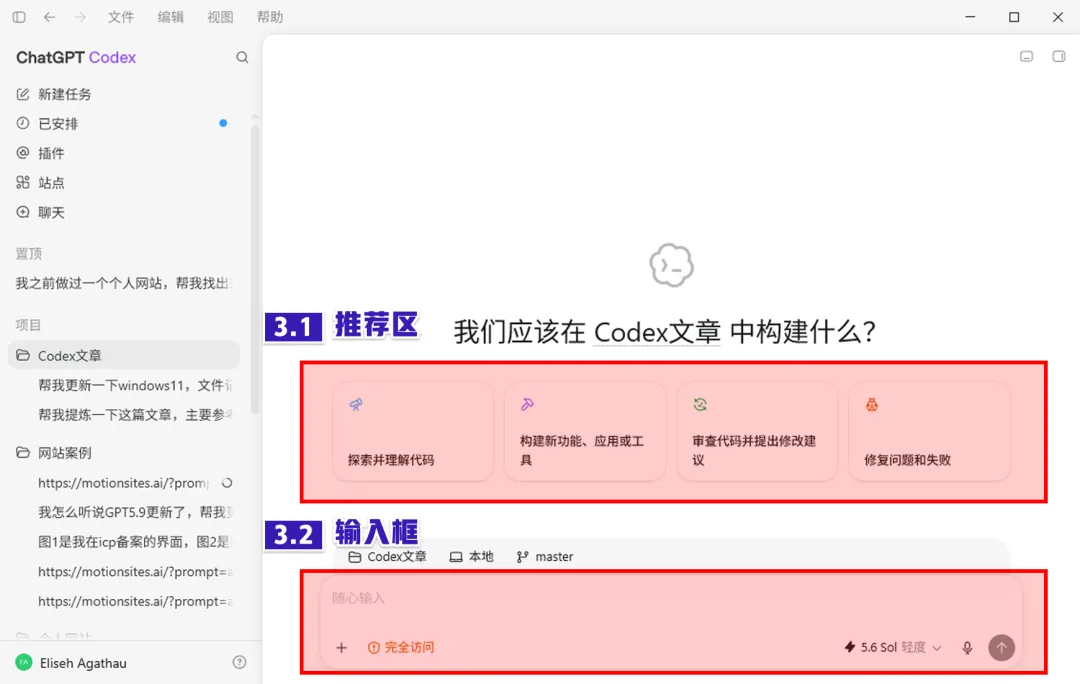Screen dimensions: 1080x684
Task: Click the review icon on 审查代码 card
Action: [700, 404]
